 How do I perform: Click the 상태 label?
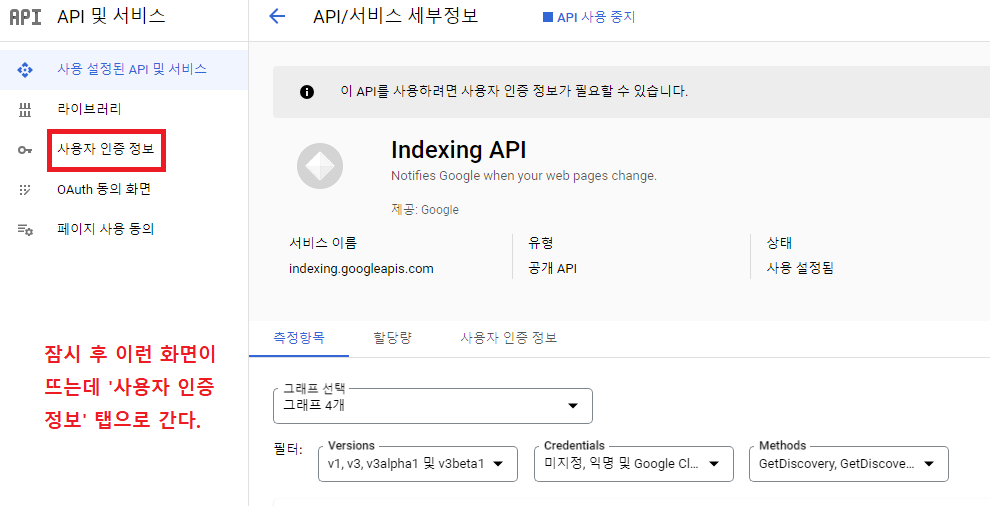(779, 243)
